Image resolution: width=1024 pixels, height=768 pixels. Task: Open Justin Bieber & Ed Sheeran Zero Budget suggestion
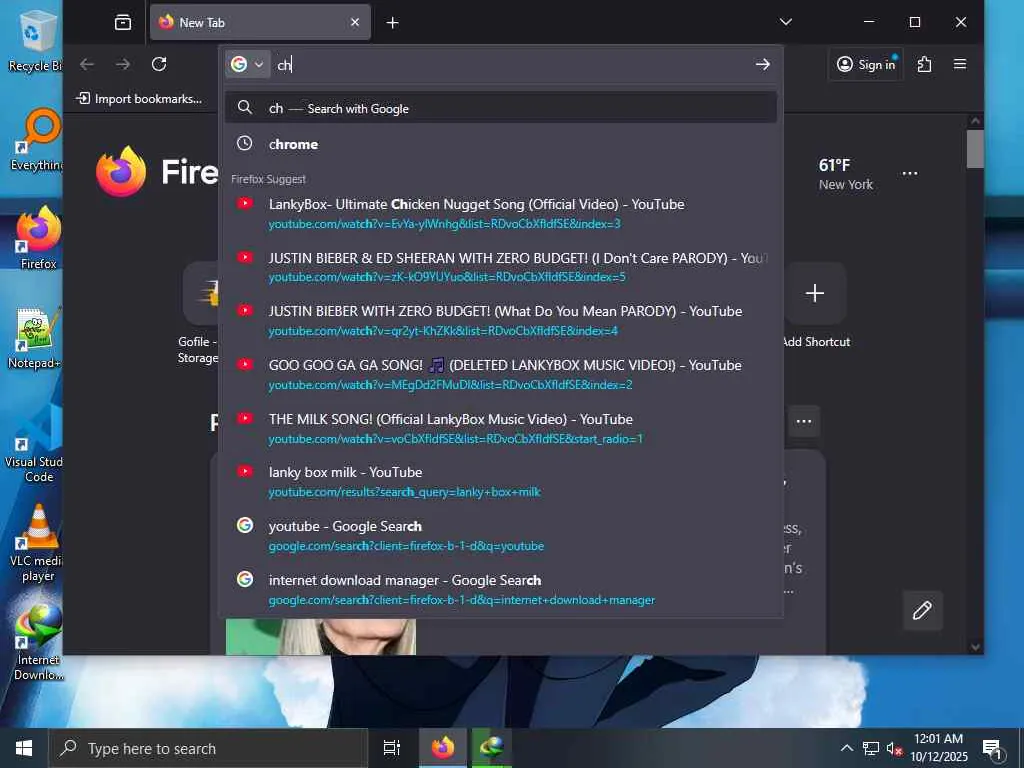(501, 267)
